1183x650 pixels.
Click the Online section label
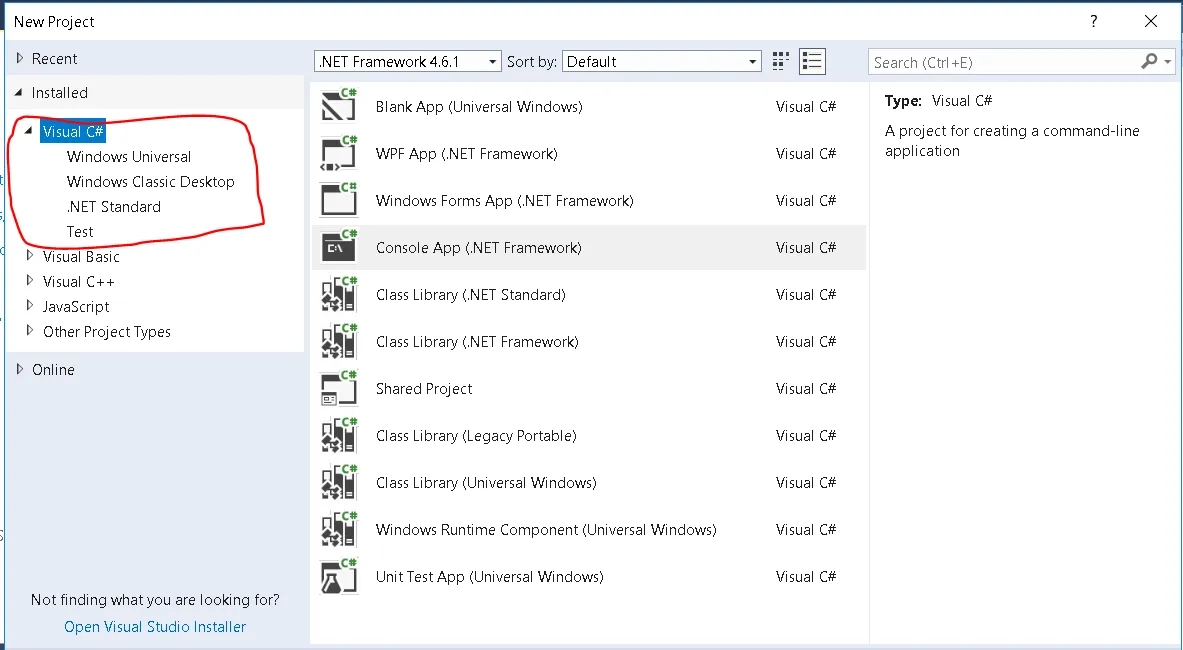pyautogui.click(x=53, y=369)
